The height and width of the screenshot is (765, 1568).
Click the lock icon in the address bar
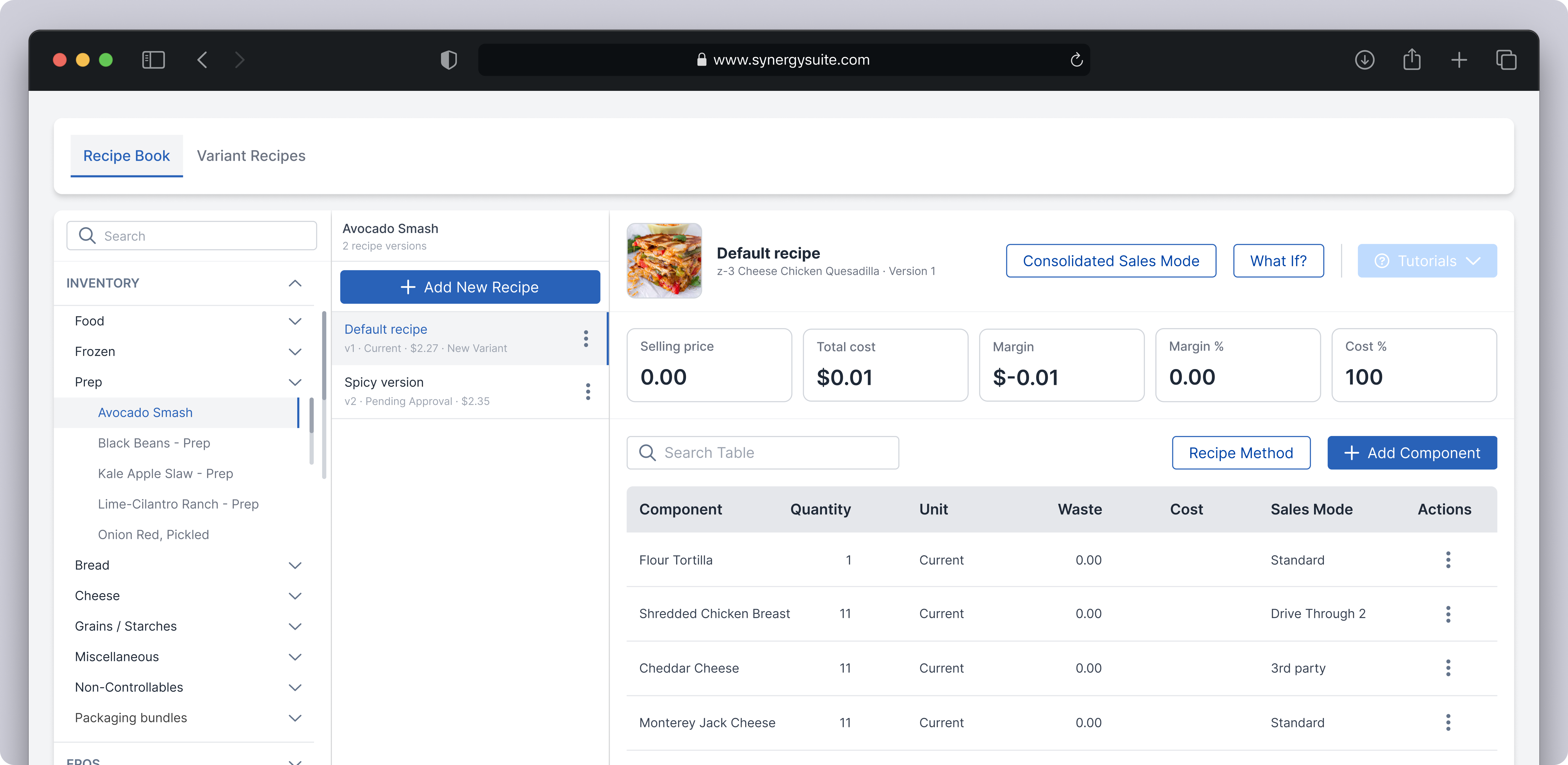pos(701,60)
